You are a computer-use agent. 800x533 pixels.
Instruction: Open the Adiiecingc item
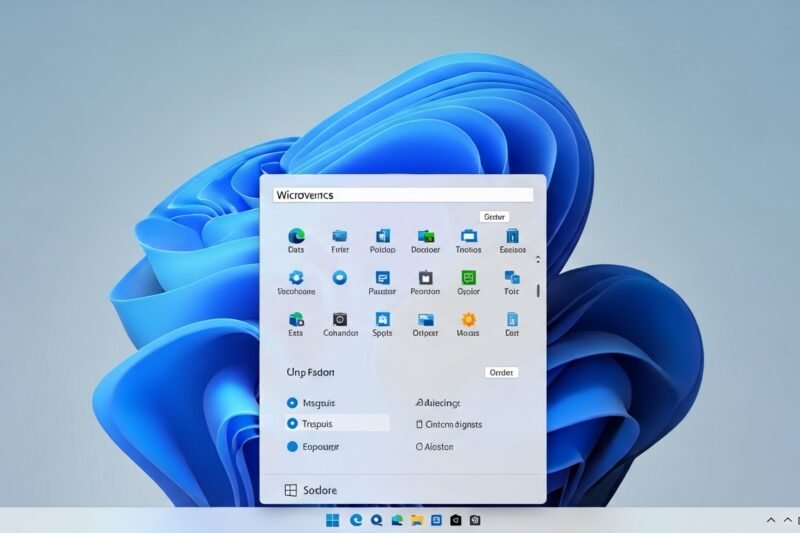(438, 403)
